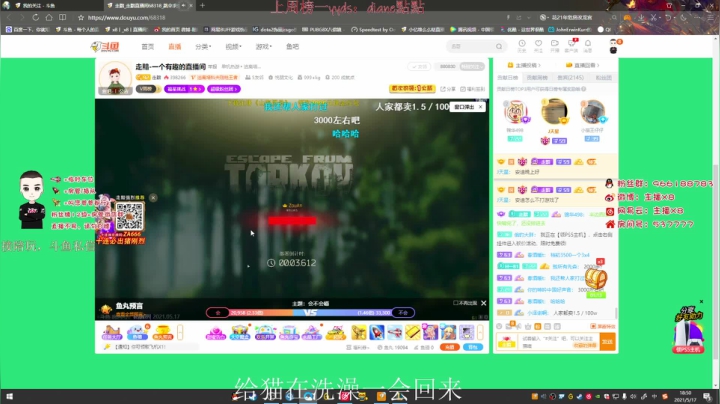Open the purple star level pill button

184,89
